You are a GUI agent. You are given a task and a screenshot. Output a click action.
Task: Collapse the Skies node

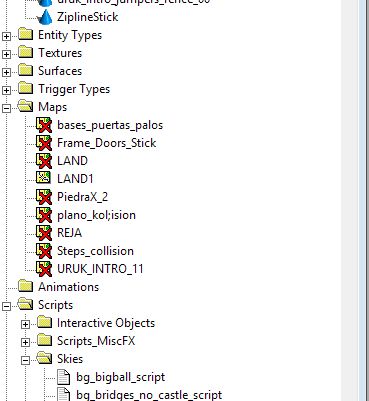(x=25, y=360)
